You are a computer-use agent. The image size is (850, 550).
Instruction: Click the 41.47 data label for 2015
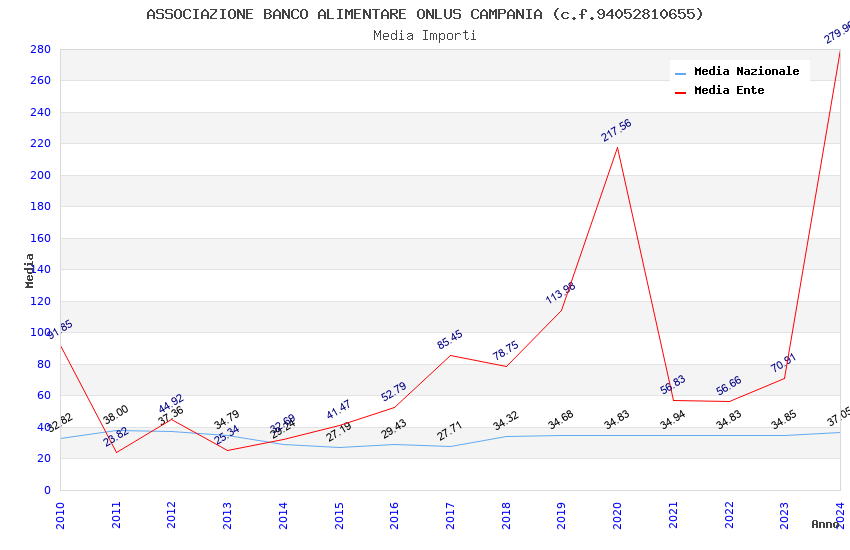(339, 409)
